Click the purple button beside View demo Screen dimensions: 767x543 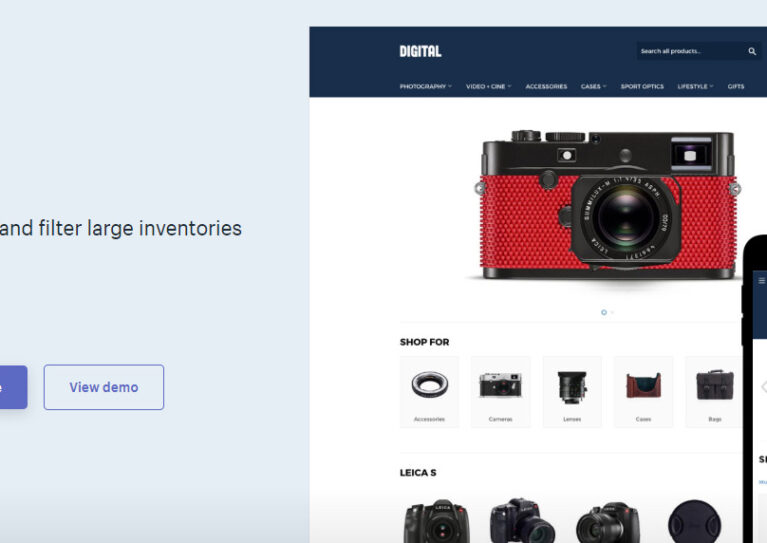[x=13, y=387]
